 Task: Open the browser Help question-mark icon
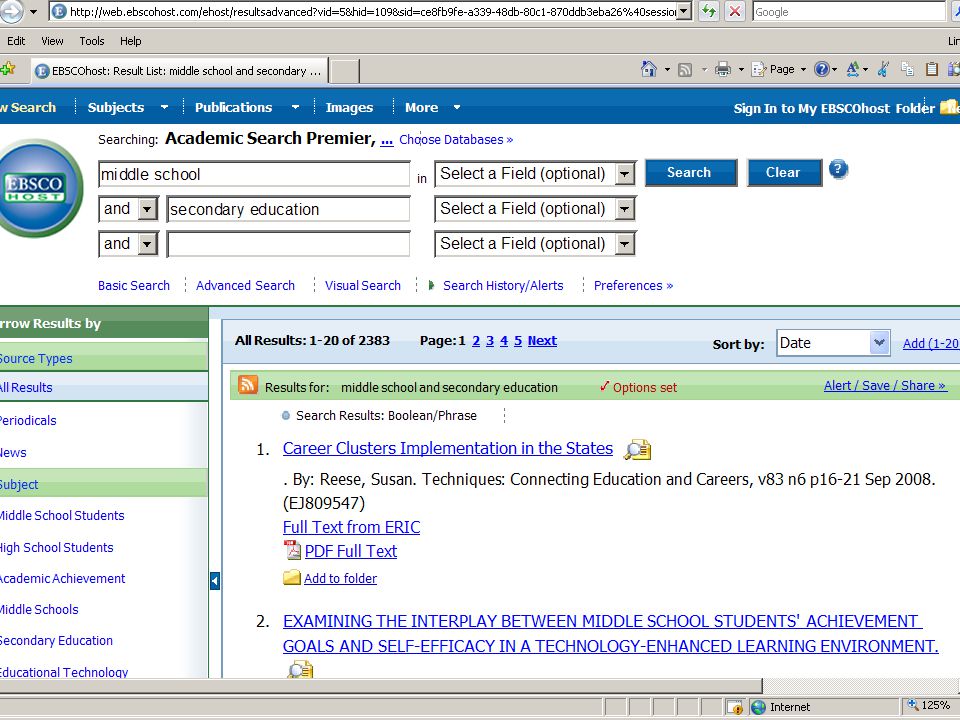click(821, 69)
